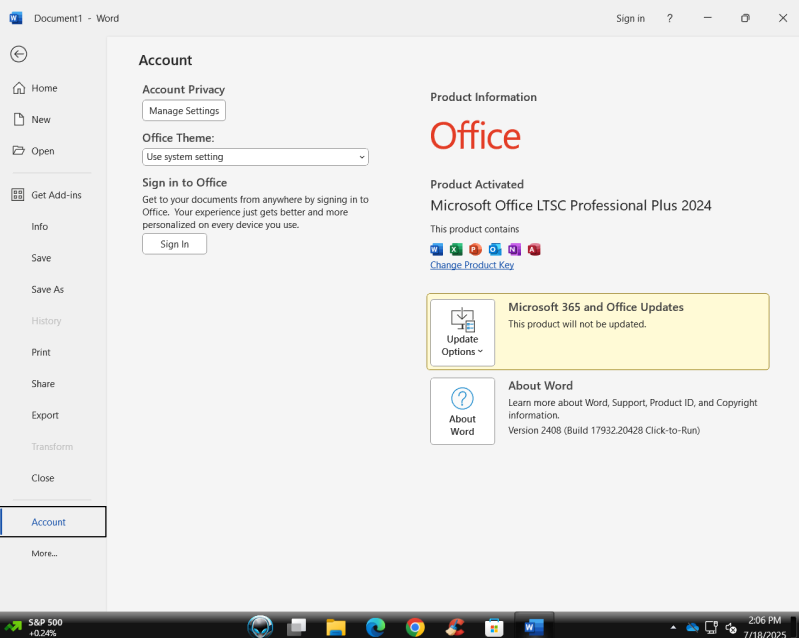This screenshot has height=638, width=799.
Task: Click the New blank page icon
Action: (19, 120)
